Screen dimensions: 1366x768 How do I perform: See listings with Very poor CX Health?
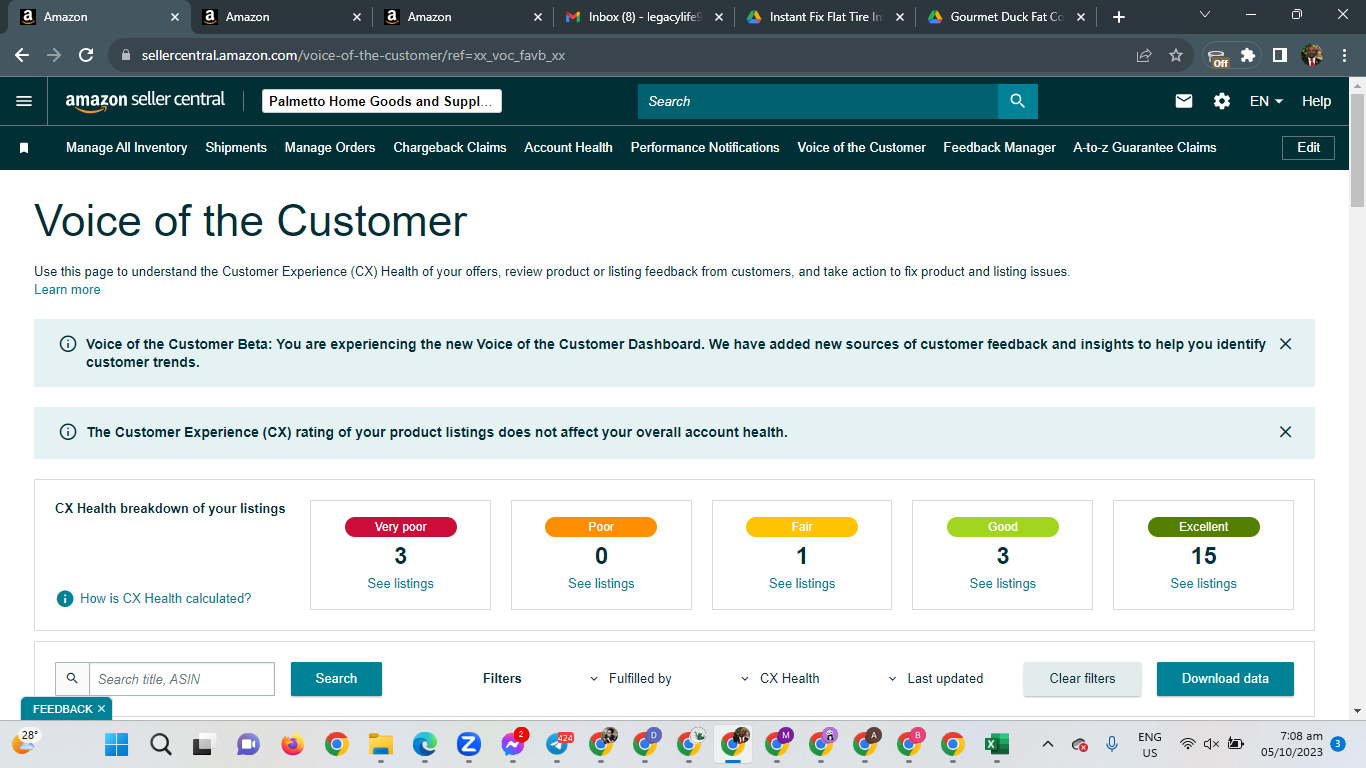coord(400,583)
